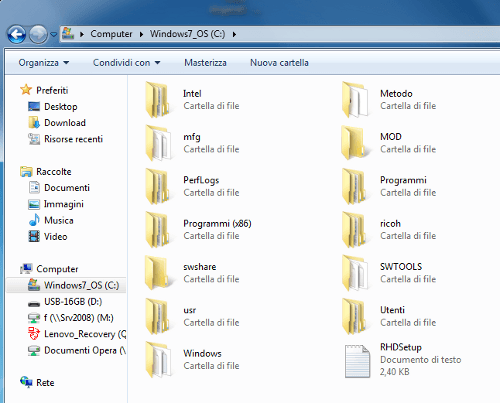Select Download label in Preferiti
Viewport: 500px width, 403px height.
(x=65, y=123)
